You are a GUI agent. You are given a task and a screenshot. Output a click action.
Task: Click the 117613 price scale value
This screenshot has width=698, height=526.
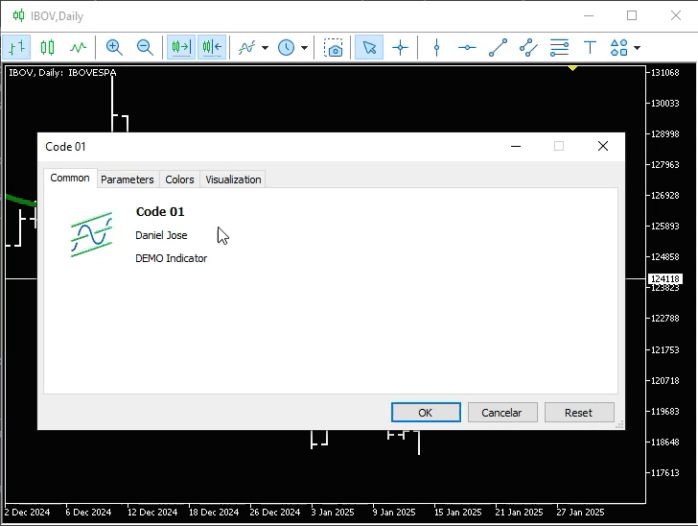pyautogui.click(x=665, y=473)
